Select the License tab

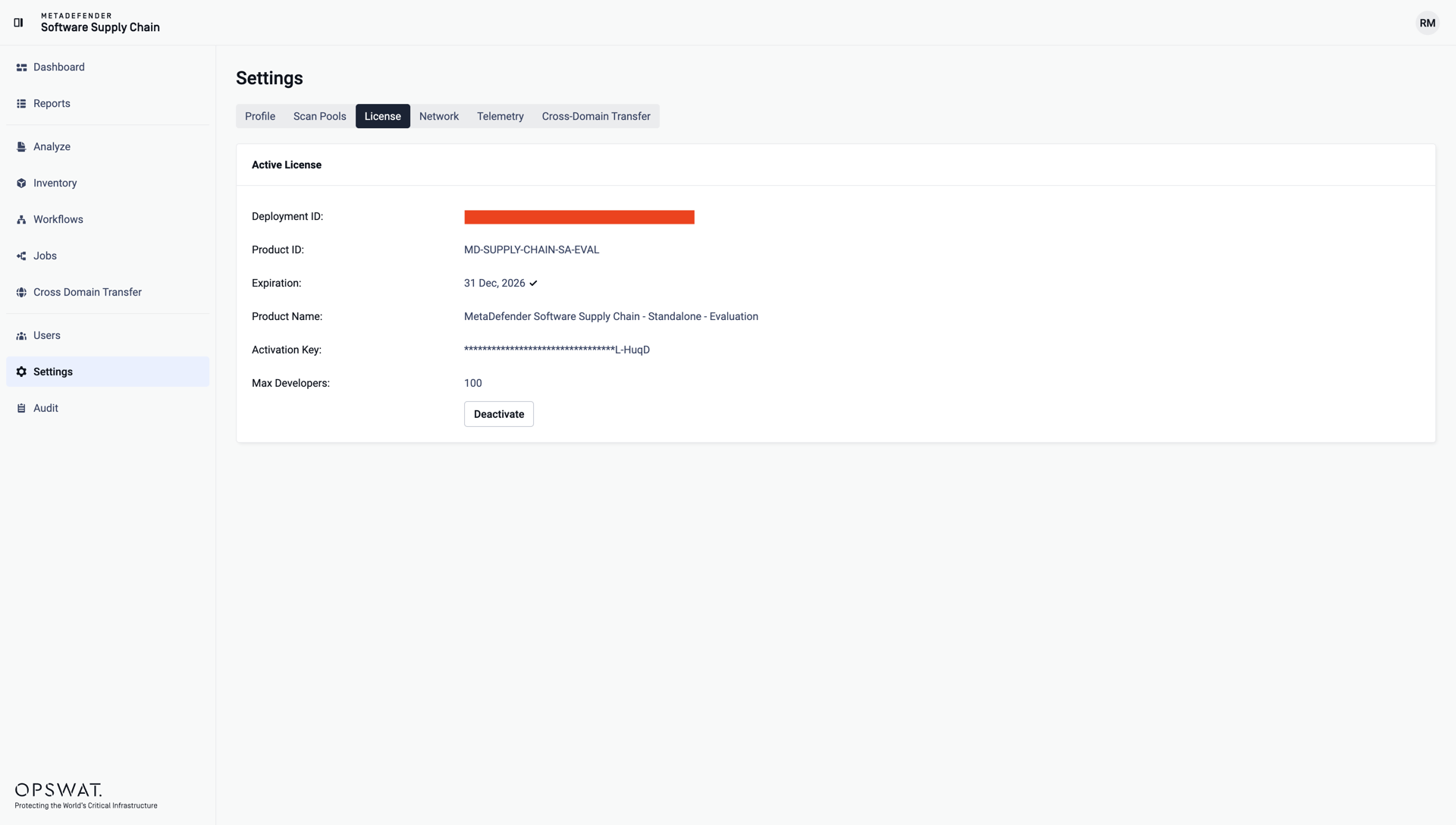pos(383,116)
